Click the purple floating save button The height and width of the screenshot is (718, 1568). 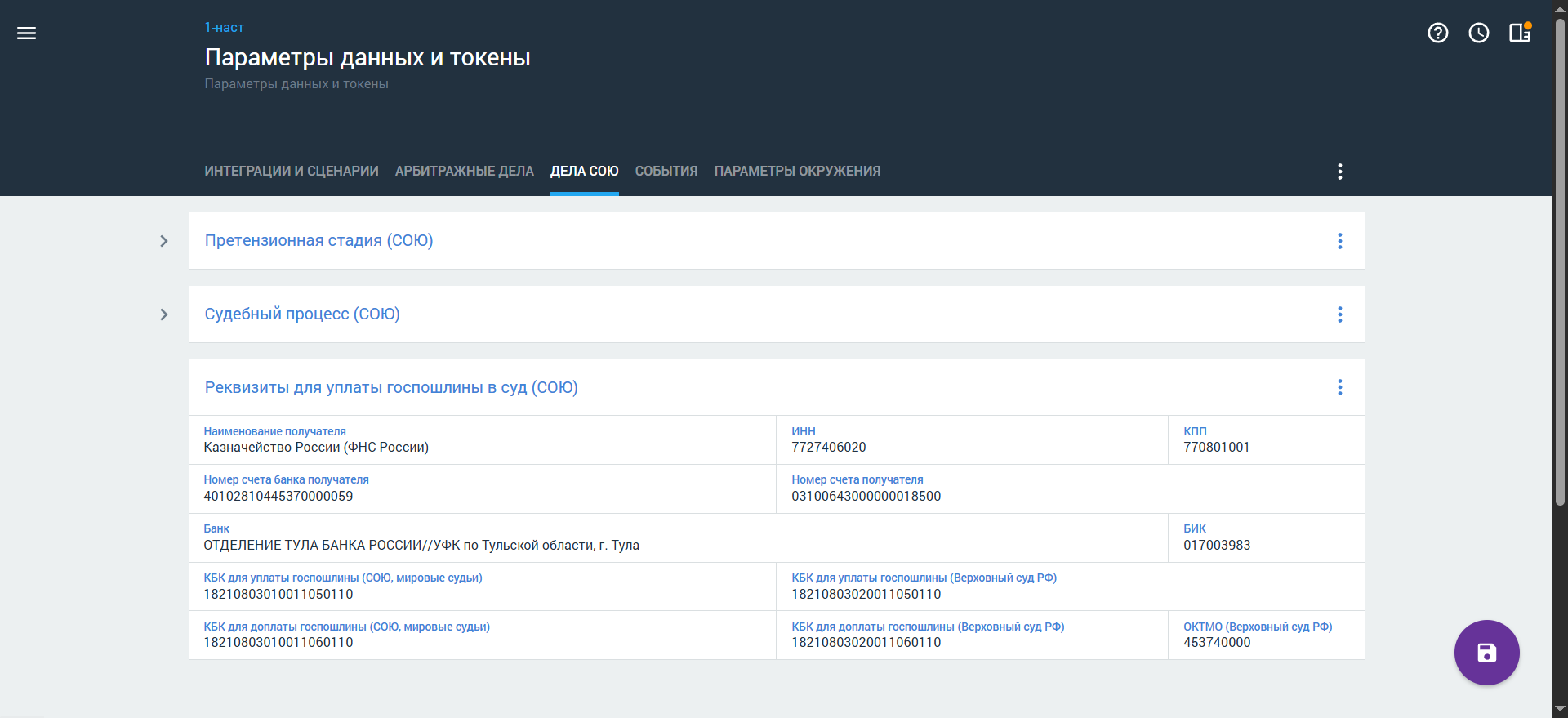point(1486,653)
